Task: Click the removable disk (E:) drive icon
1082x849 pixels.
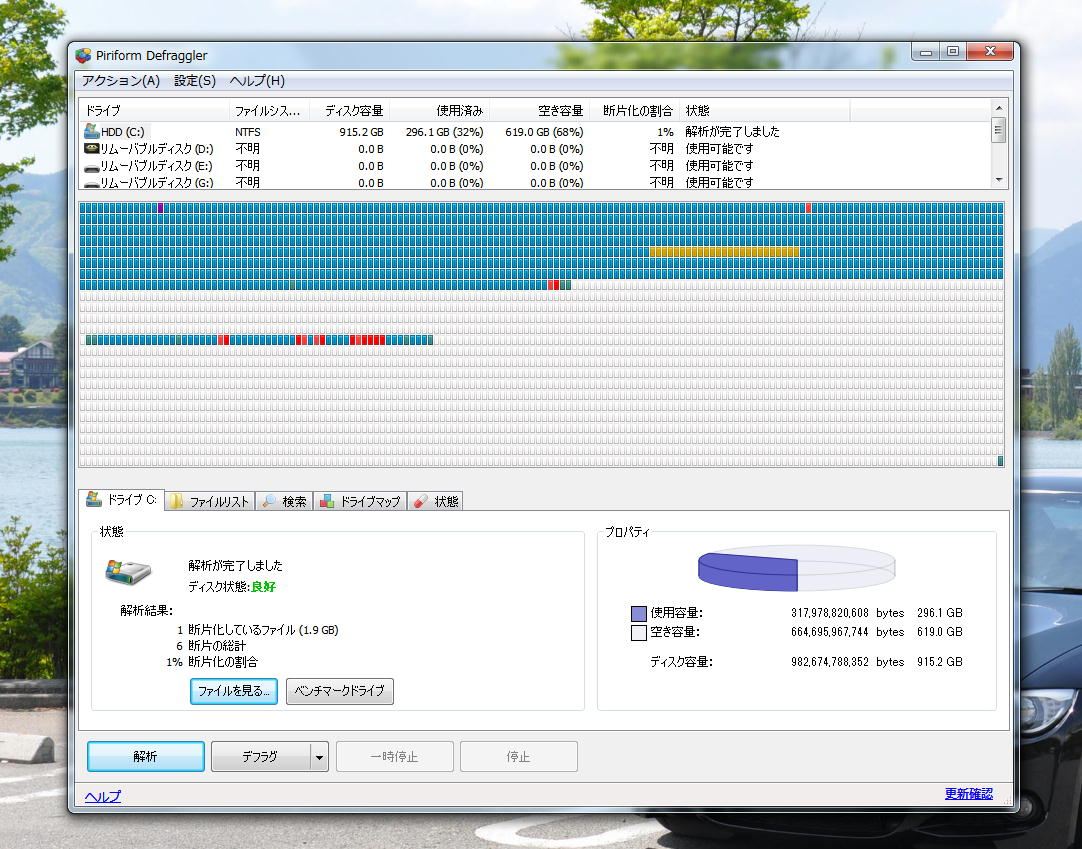Action: pyautogui.click(x=91, y=166)
